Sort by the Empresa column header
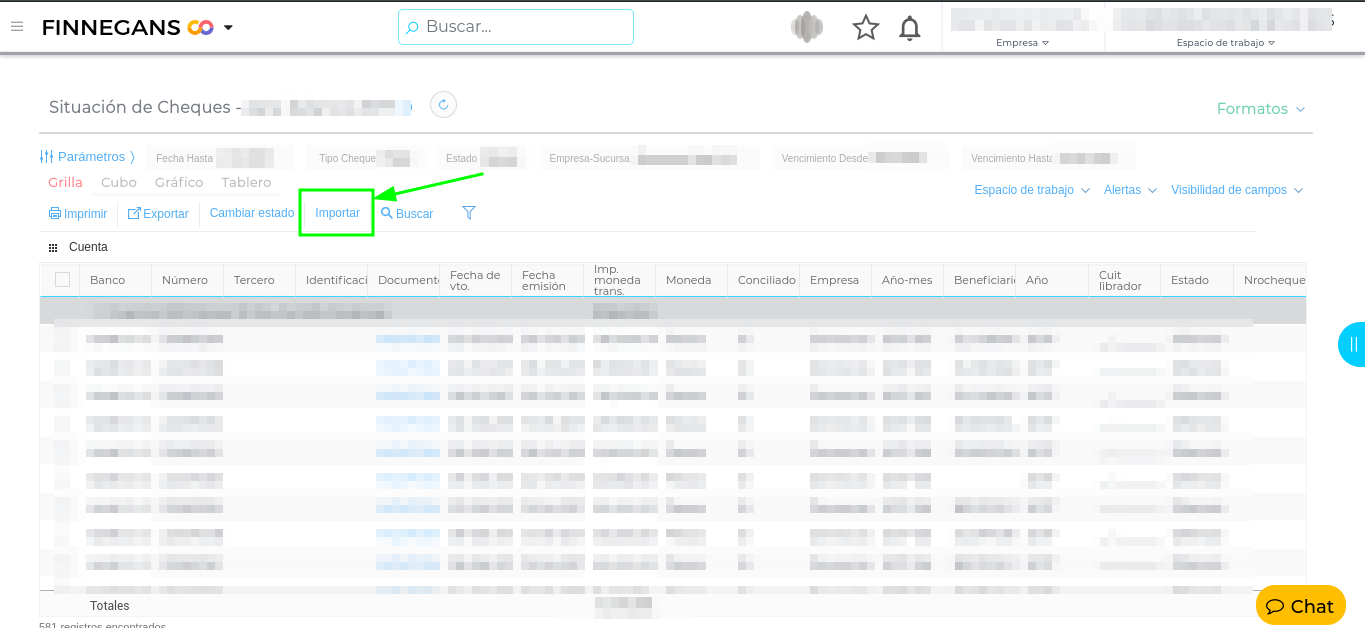 835,280
